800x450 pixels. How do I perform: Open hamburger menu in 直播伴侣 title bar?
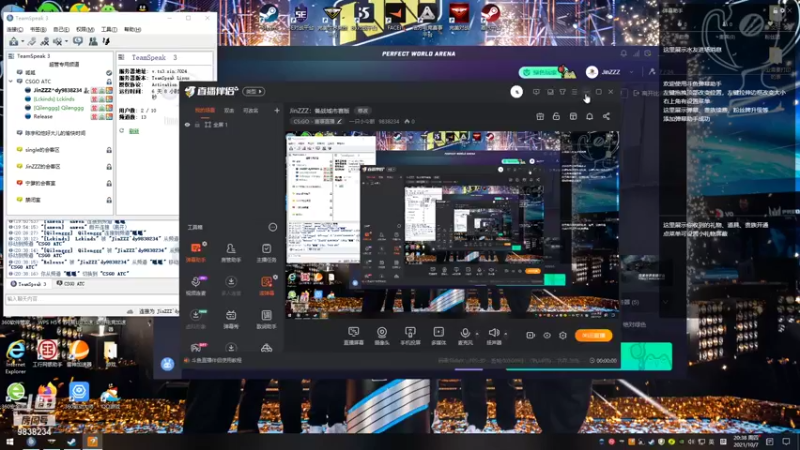[x=574, y=92]
